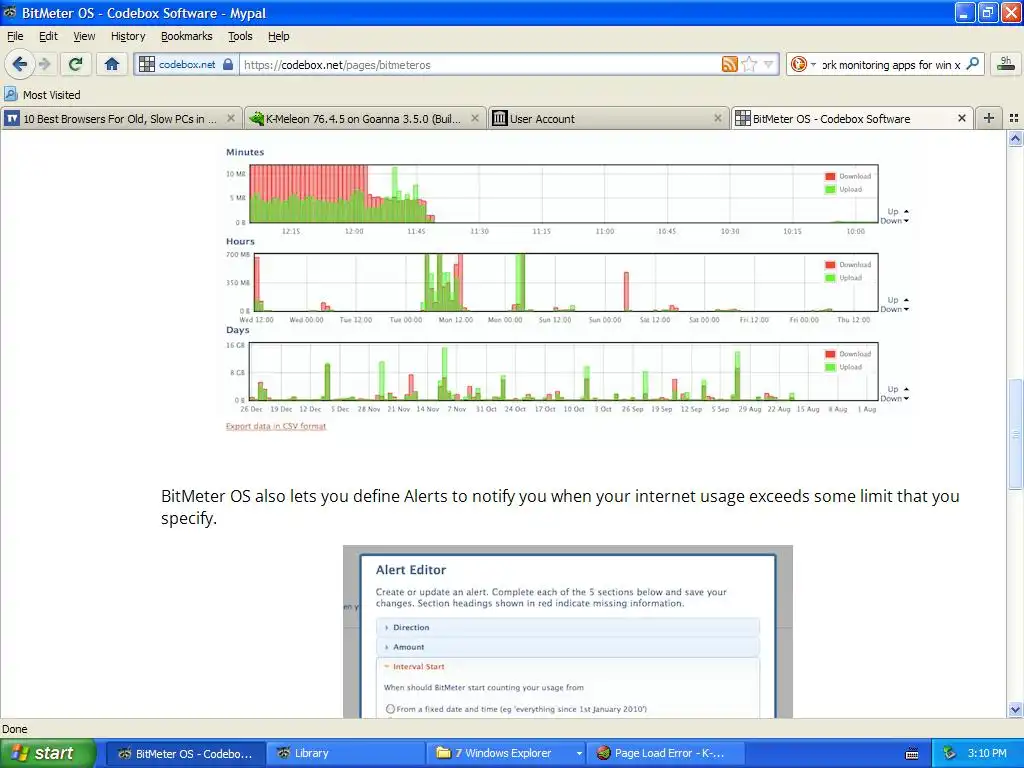Switch to Library taskbar window

[x=345, y=753]
